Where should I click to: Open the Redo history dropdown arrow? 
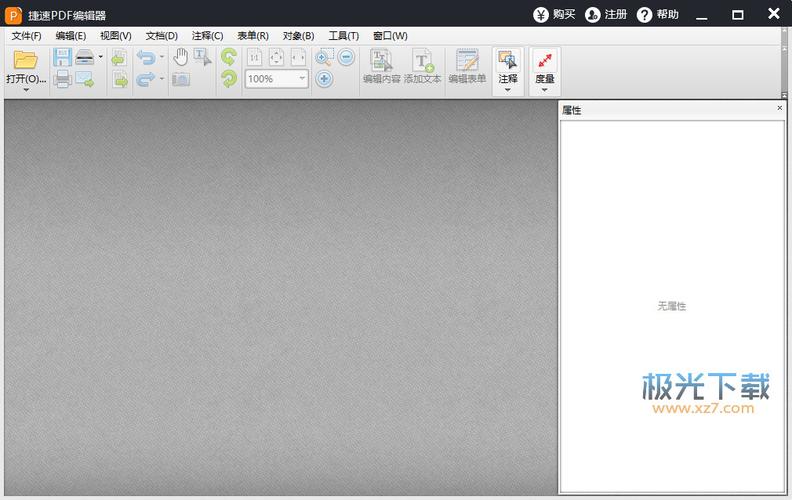point(162,78)
